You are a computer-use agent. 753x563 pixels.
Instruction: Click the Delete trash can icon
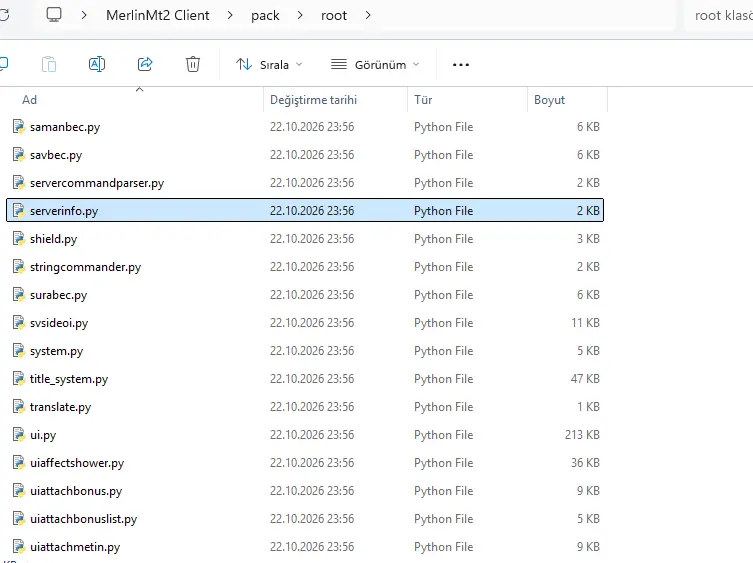pyautogui.click(x=193, y=64)
